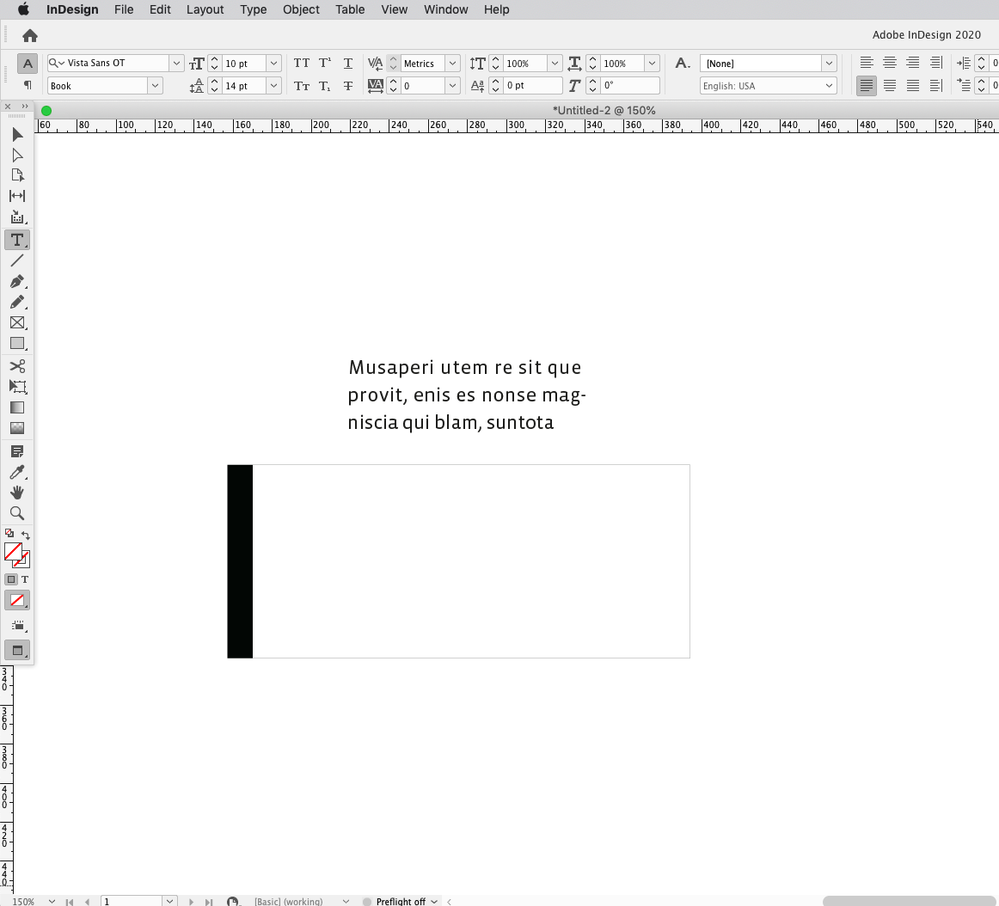Enable underline on selected text
Screen dimensions: 999x906
coord(347,63)
